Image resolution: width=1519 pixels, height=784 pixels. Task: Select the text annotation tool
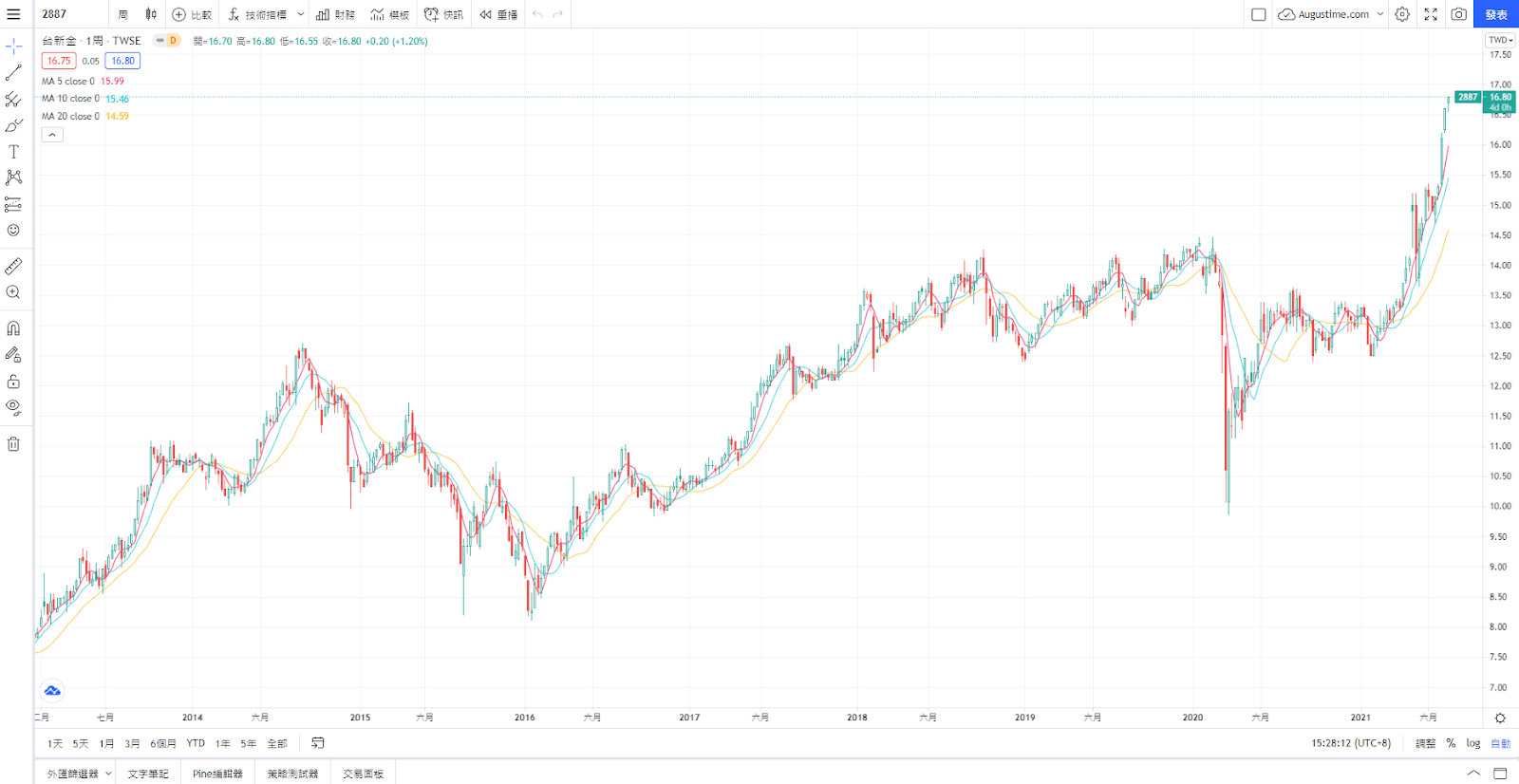(x=13, y=152)
